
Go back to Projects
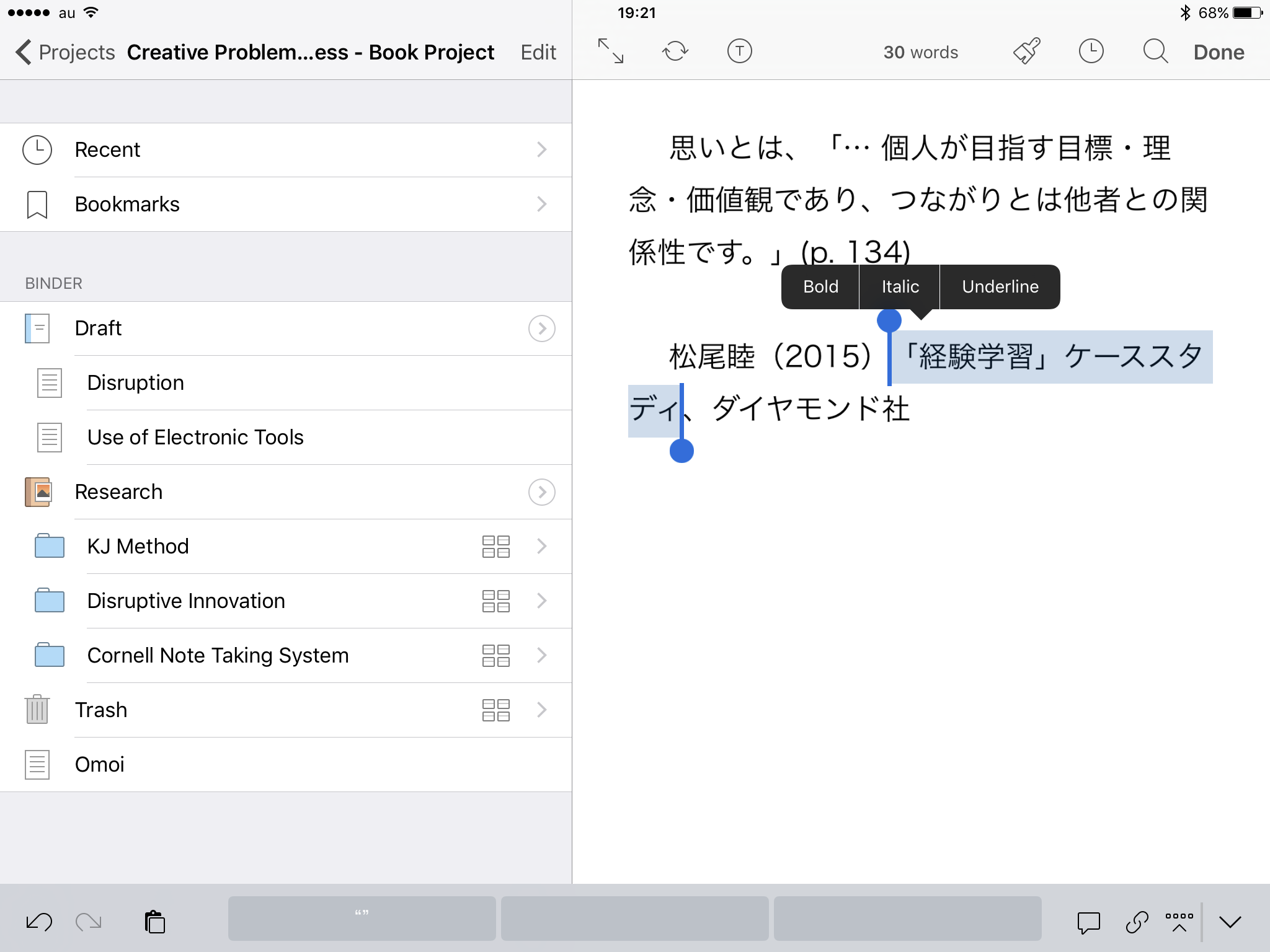66,52
